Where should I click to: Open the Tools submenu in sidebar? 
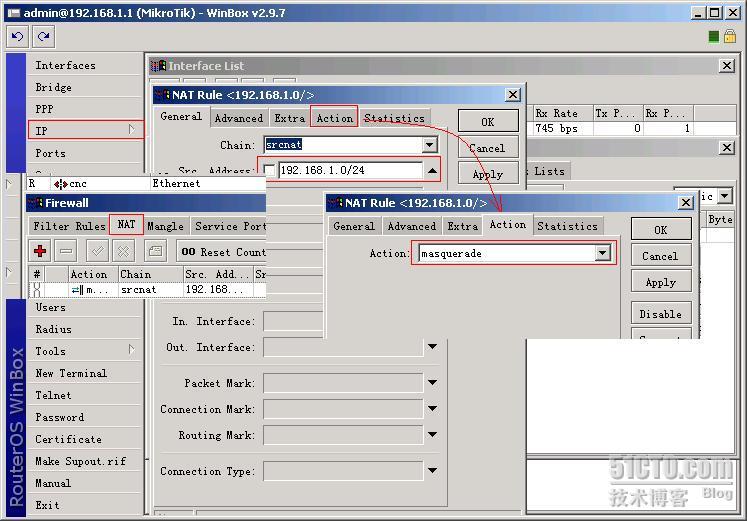pyautogui.click(x=86, y=351)
